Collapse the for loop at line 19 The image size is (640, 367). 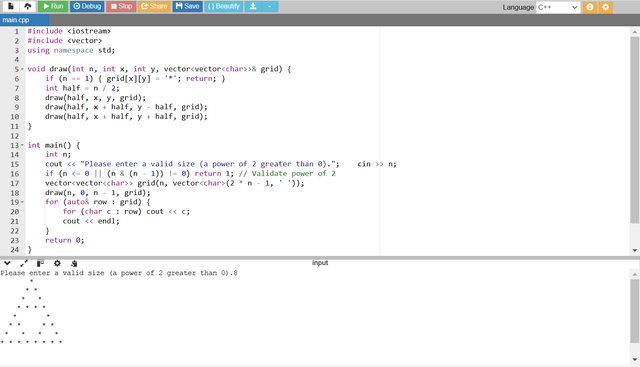click(x=22, y=202)
